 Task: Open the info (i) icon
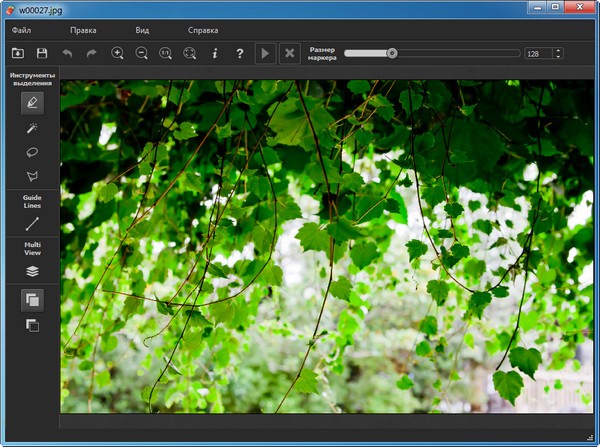215,53
